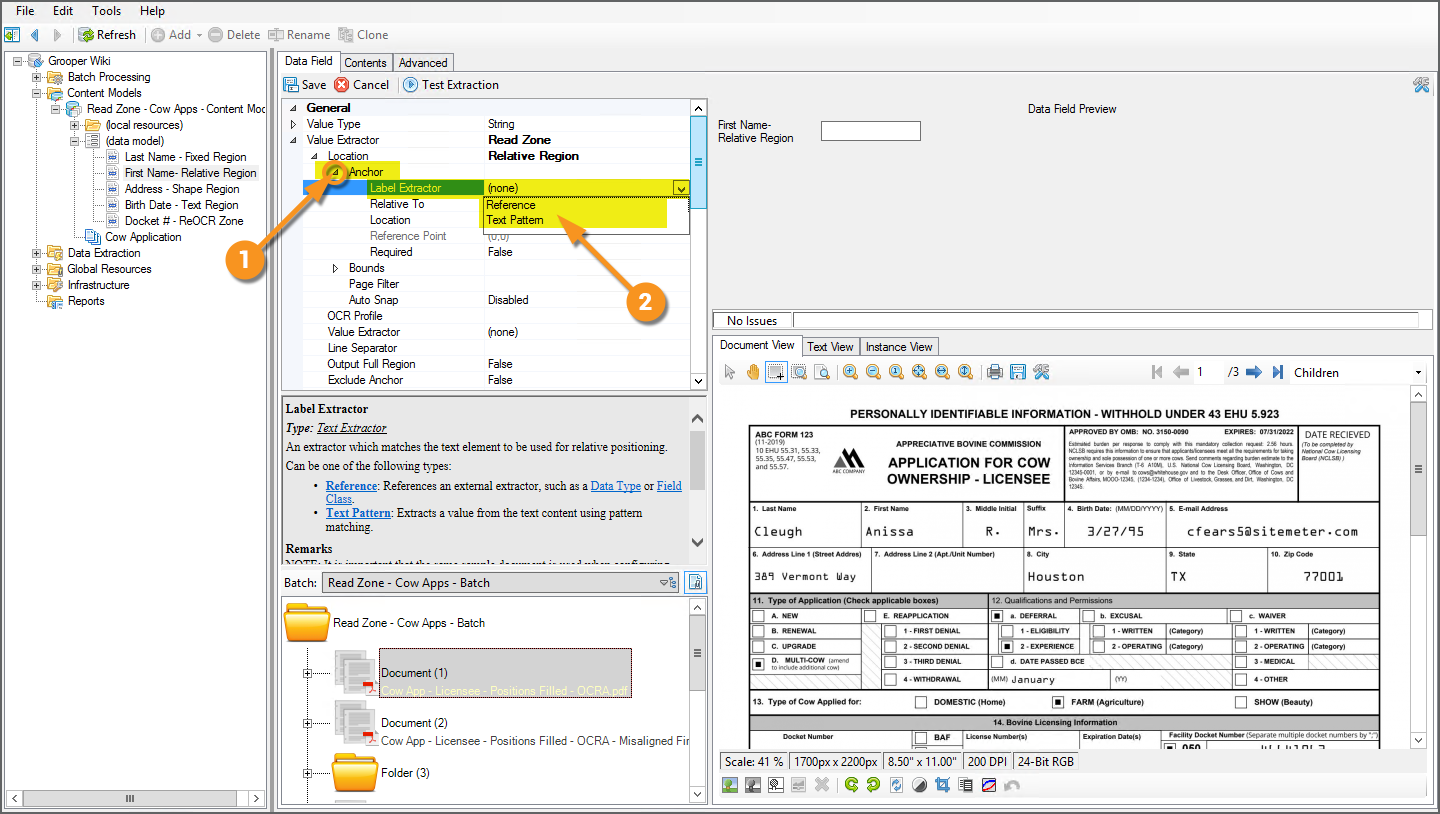Tick the DOMESTIC (Home) checkbox on the form
Image resolution: width=1440 pixels, height=814 pixels.
tap(920, 702)
